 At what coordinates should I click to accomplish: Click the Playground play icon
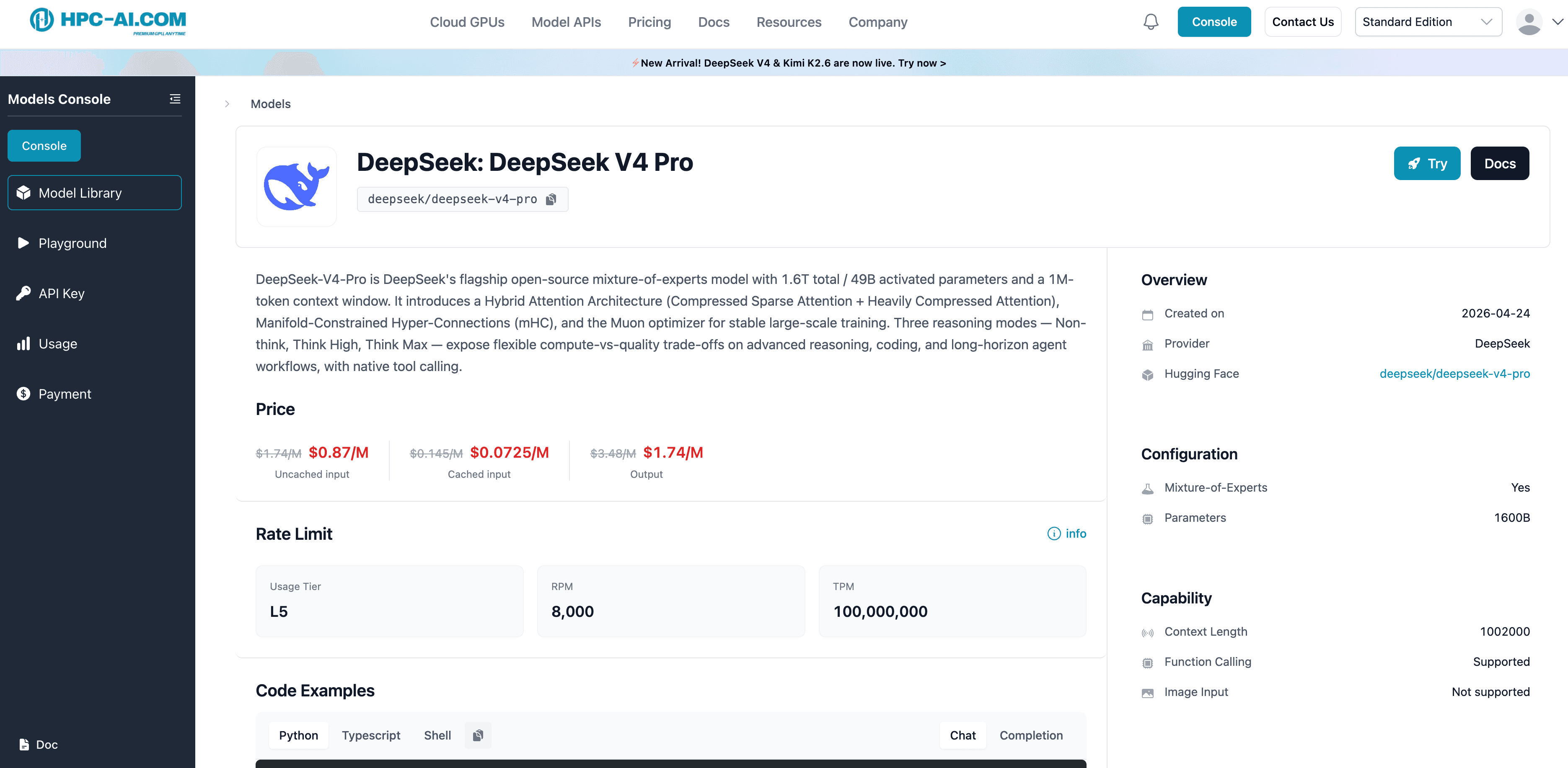point(24,243)
